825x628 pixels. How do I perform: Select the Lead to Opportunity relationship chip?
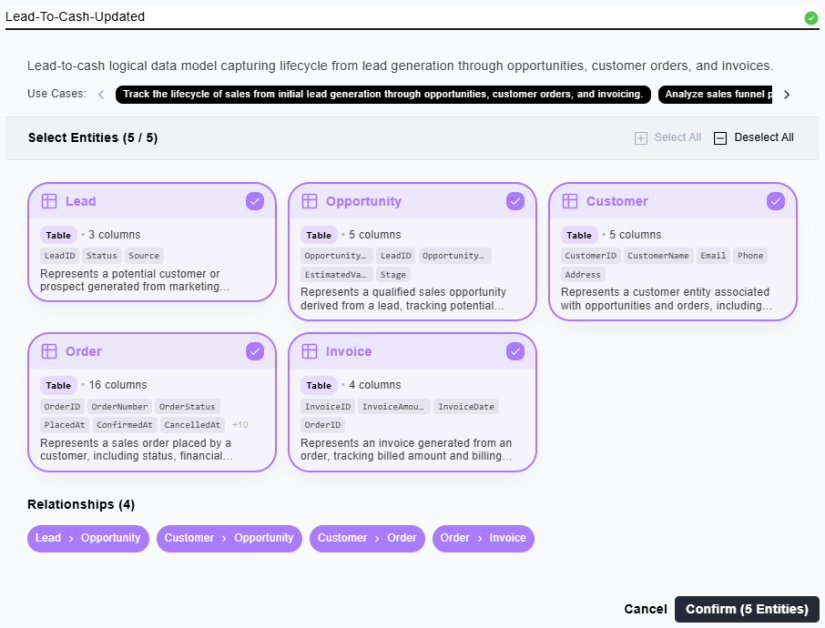coord(88,538)
